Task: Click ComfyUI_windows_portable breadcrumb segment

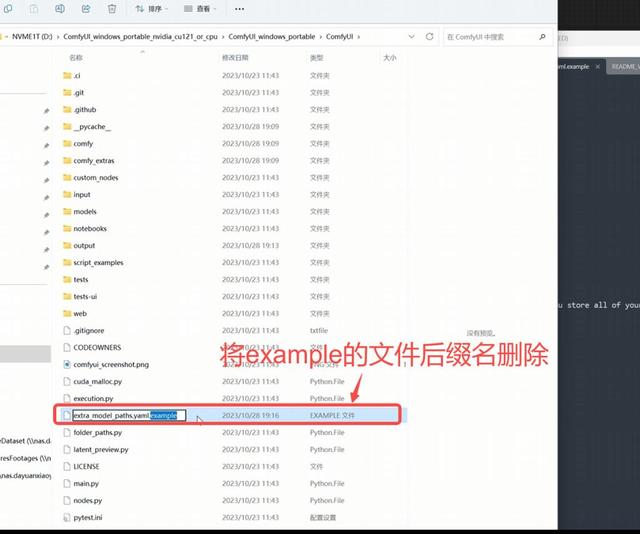Action: 271,36
